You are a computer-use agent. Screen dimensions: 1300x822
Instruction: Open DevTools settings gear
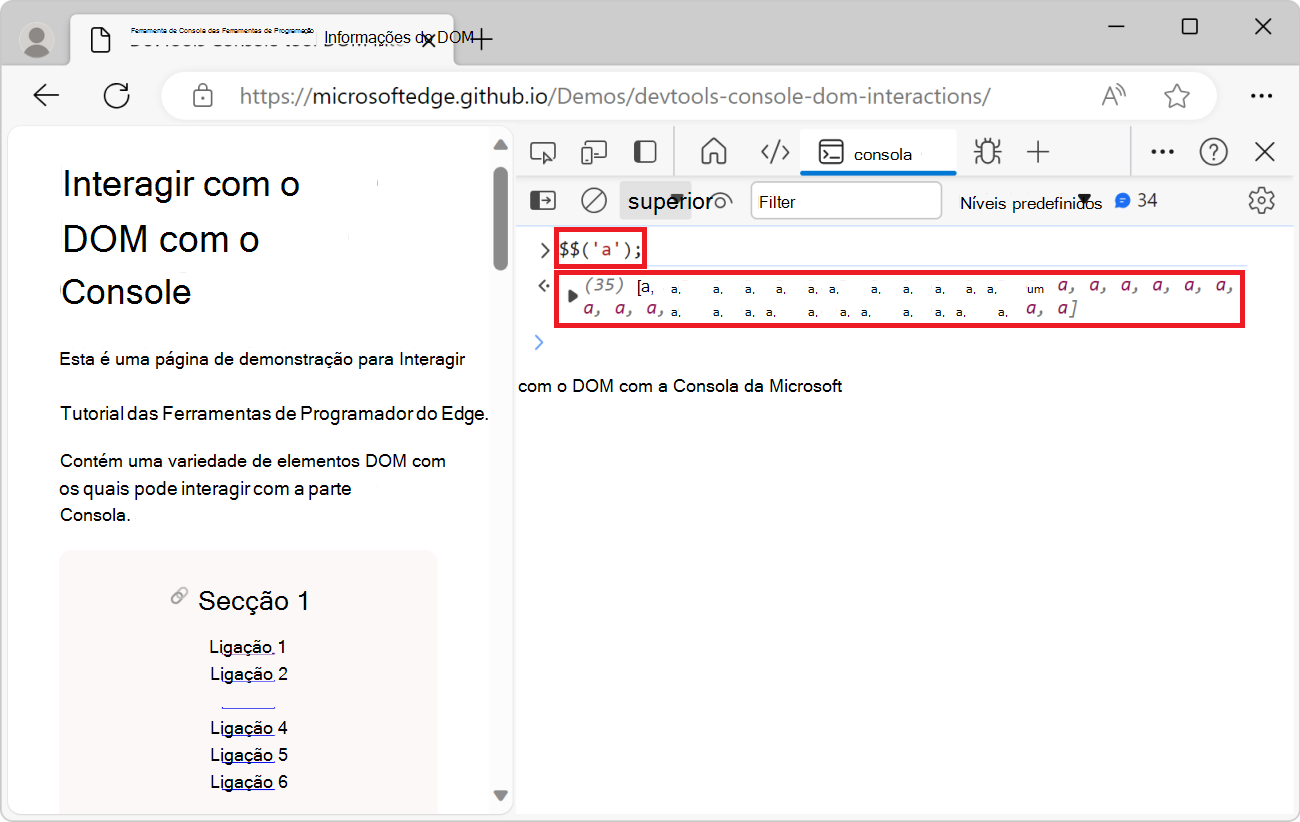pyautogui.click(x=1261, y=200)
